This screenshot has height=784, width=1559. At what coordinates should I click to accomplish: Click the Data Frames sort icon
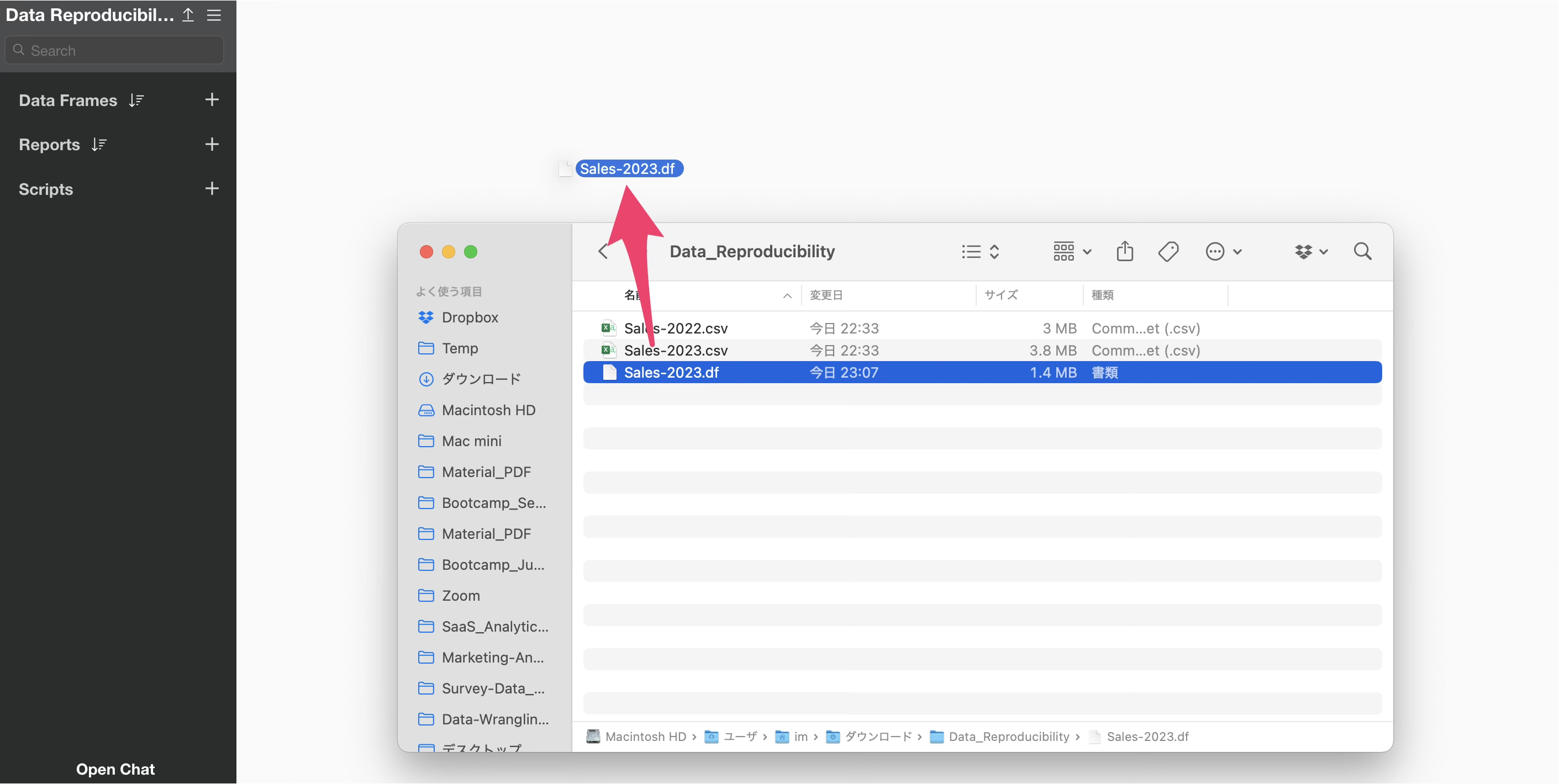click(x=136, y=100)
